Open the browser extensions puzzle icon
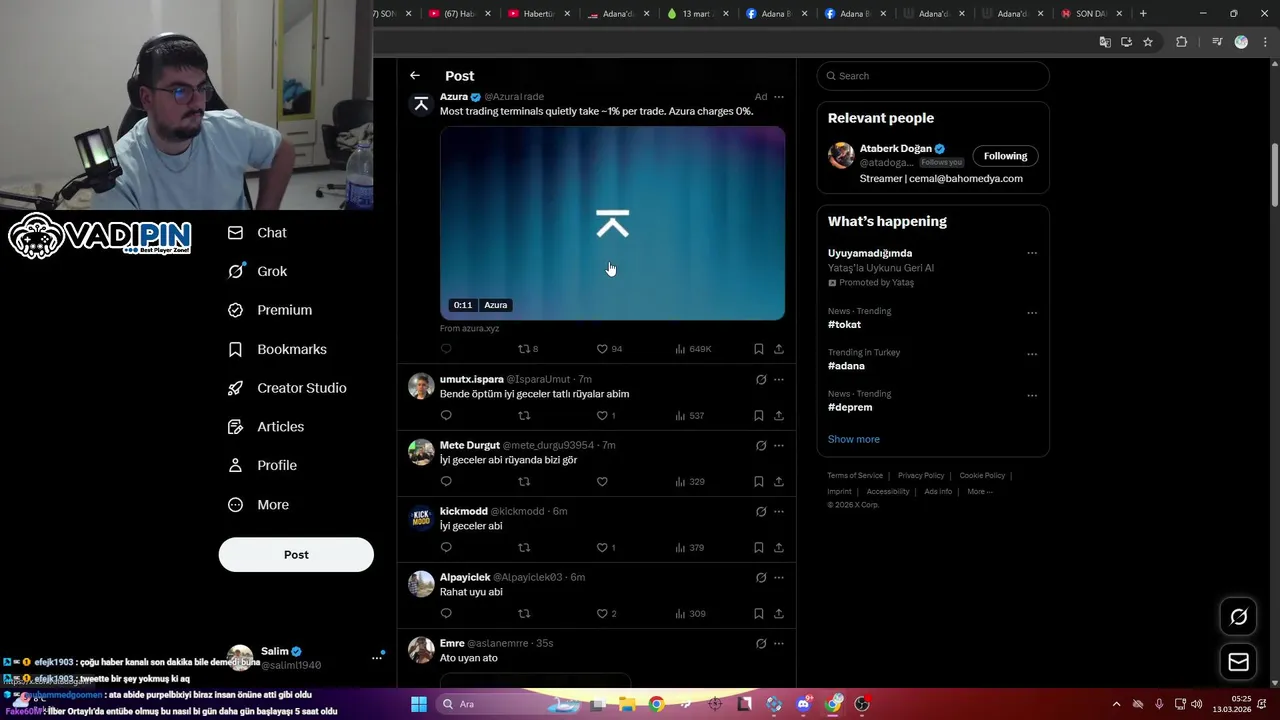 pos(1182,42)
